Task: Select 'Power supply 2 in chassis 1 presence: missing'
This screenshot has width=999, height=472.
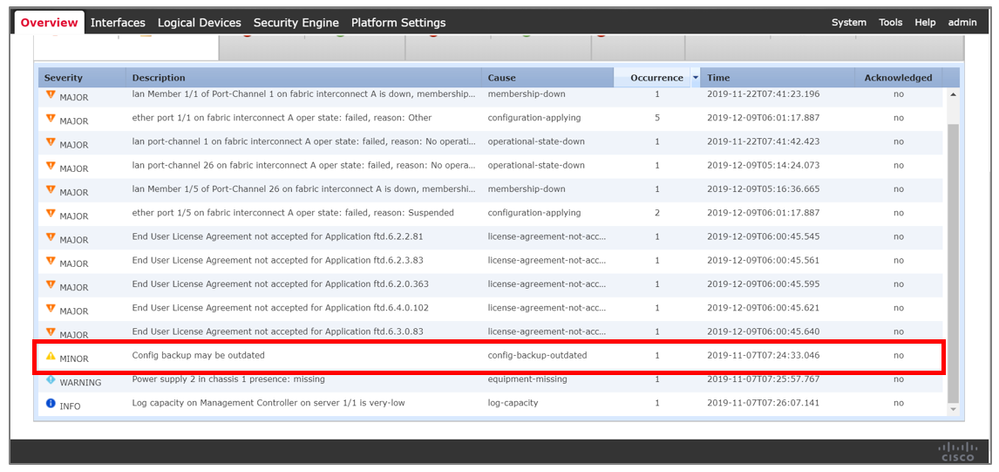Action: point(228,380)
